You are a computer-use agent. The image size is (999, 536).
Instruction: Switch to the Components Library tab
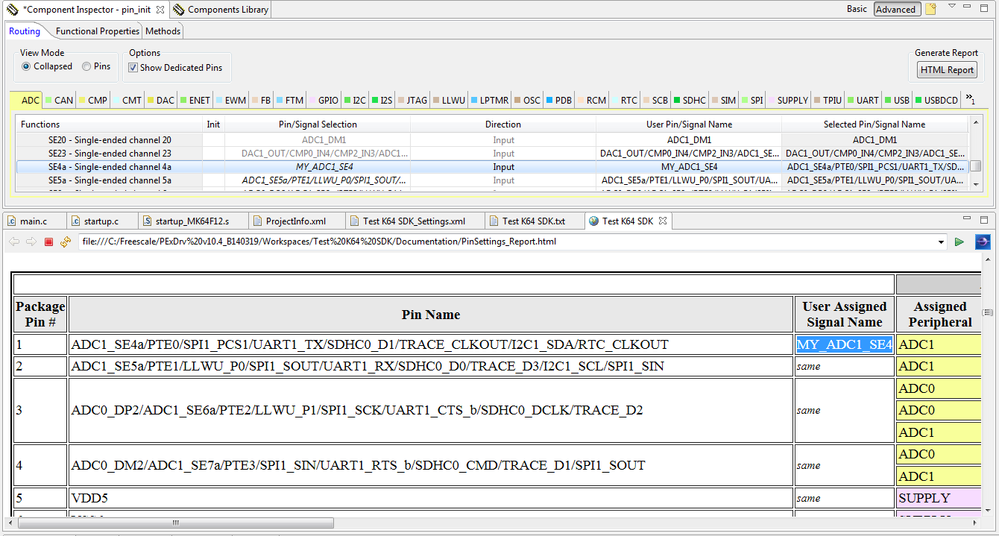click(221, 10)
